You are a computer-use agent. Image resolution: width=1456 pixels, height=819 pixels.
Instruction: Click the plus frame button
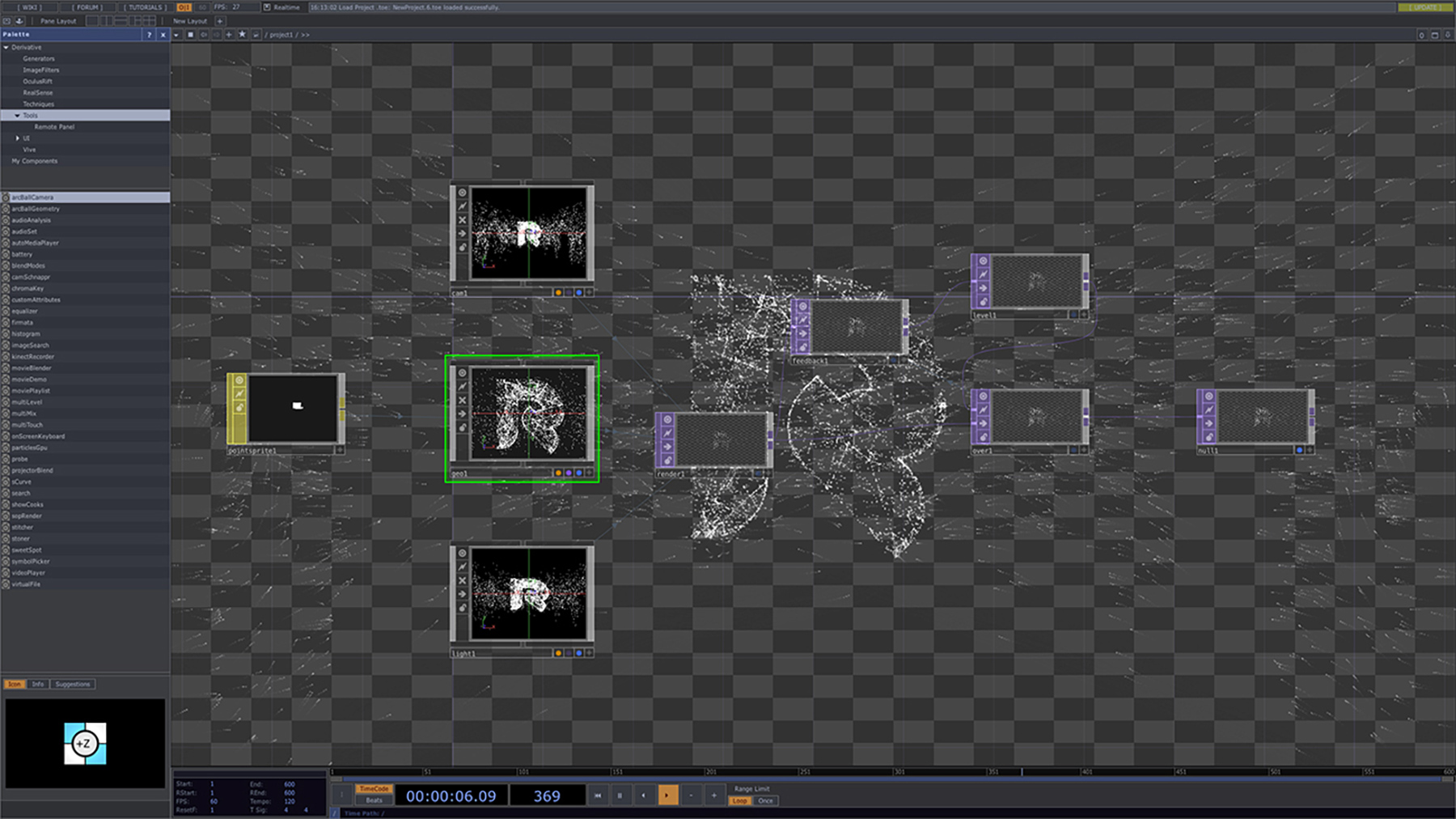click(x=713, y=796)
